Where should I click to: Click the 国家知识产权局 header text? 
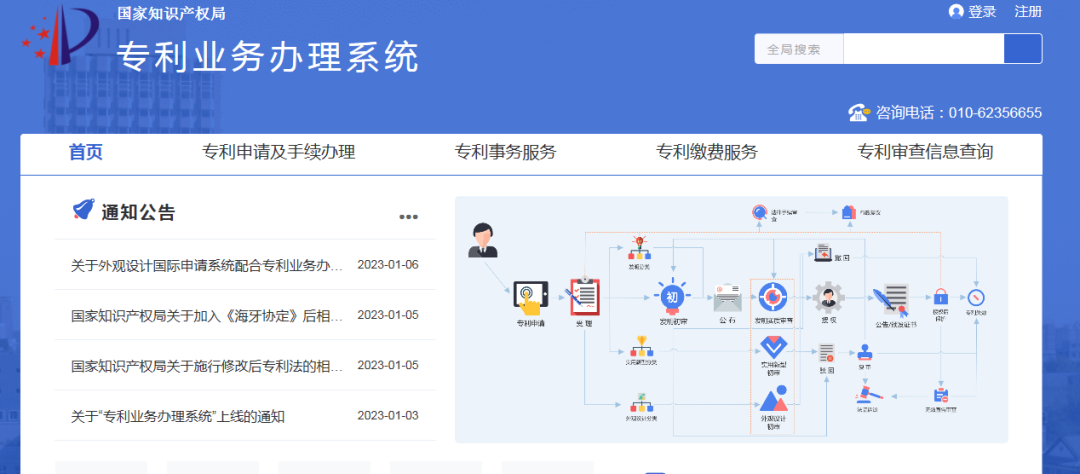click(171, 14)
